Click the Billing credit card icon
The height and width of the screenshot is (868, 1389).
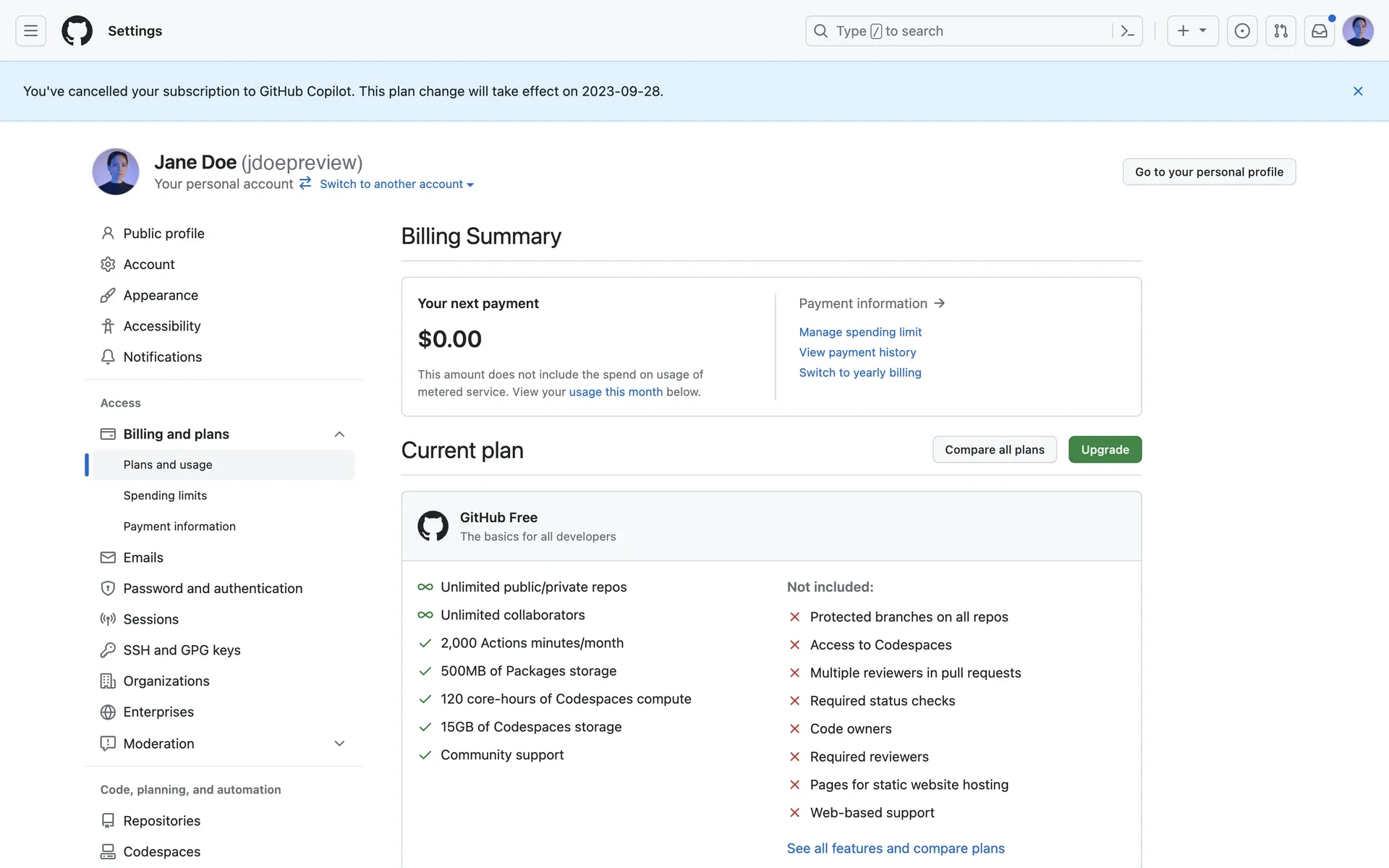point(108,434)
